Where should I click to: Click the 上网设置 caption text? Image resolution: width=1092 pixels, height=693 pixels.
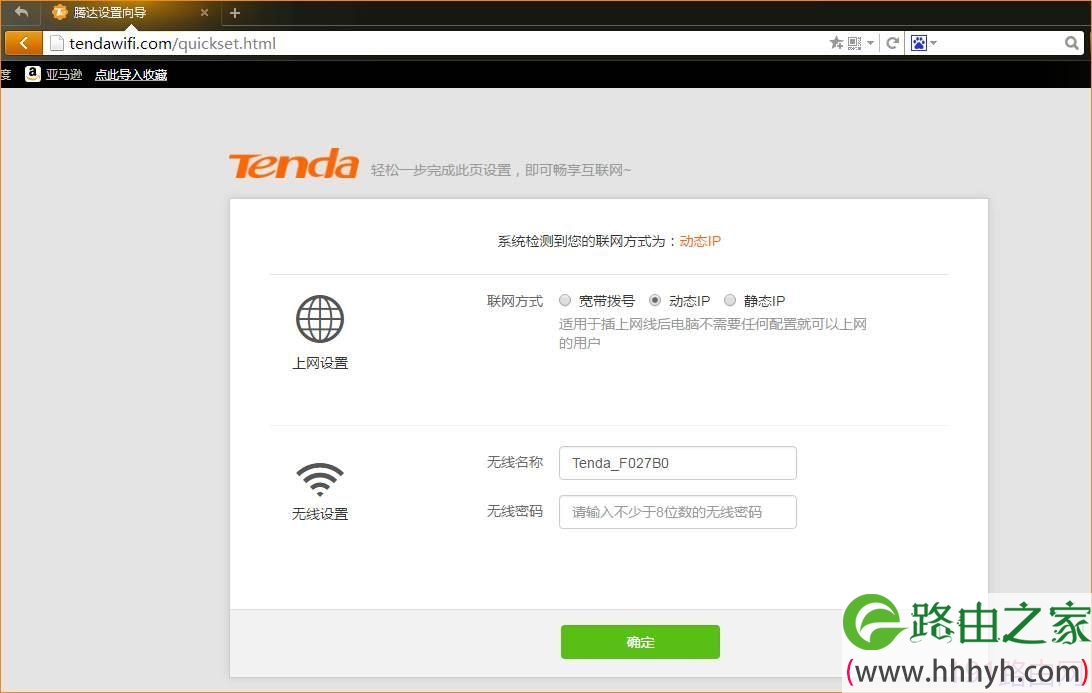[320, 363]
